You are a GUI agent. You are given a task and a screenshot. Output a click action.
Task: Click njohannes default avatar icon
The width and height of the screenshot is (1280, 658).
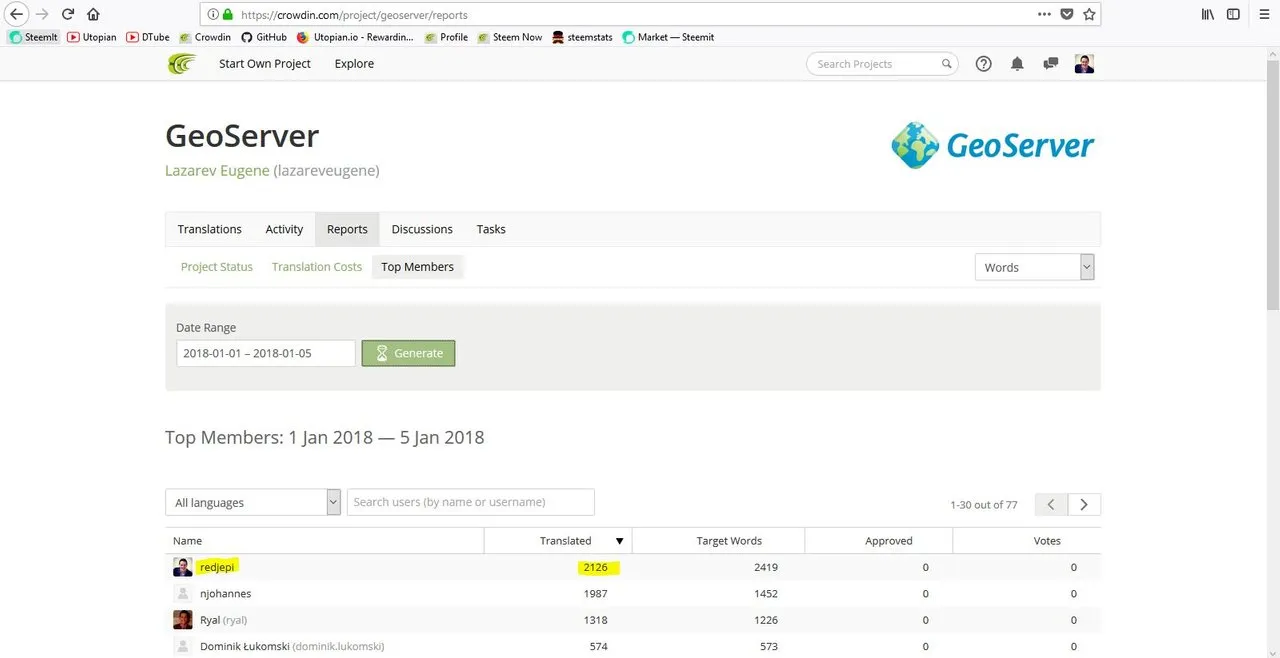click(x=183, y=594)
